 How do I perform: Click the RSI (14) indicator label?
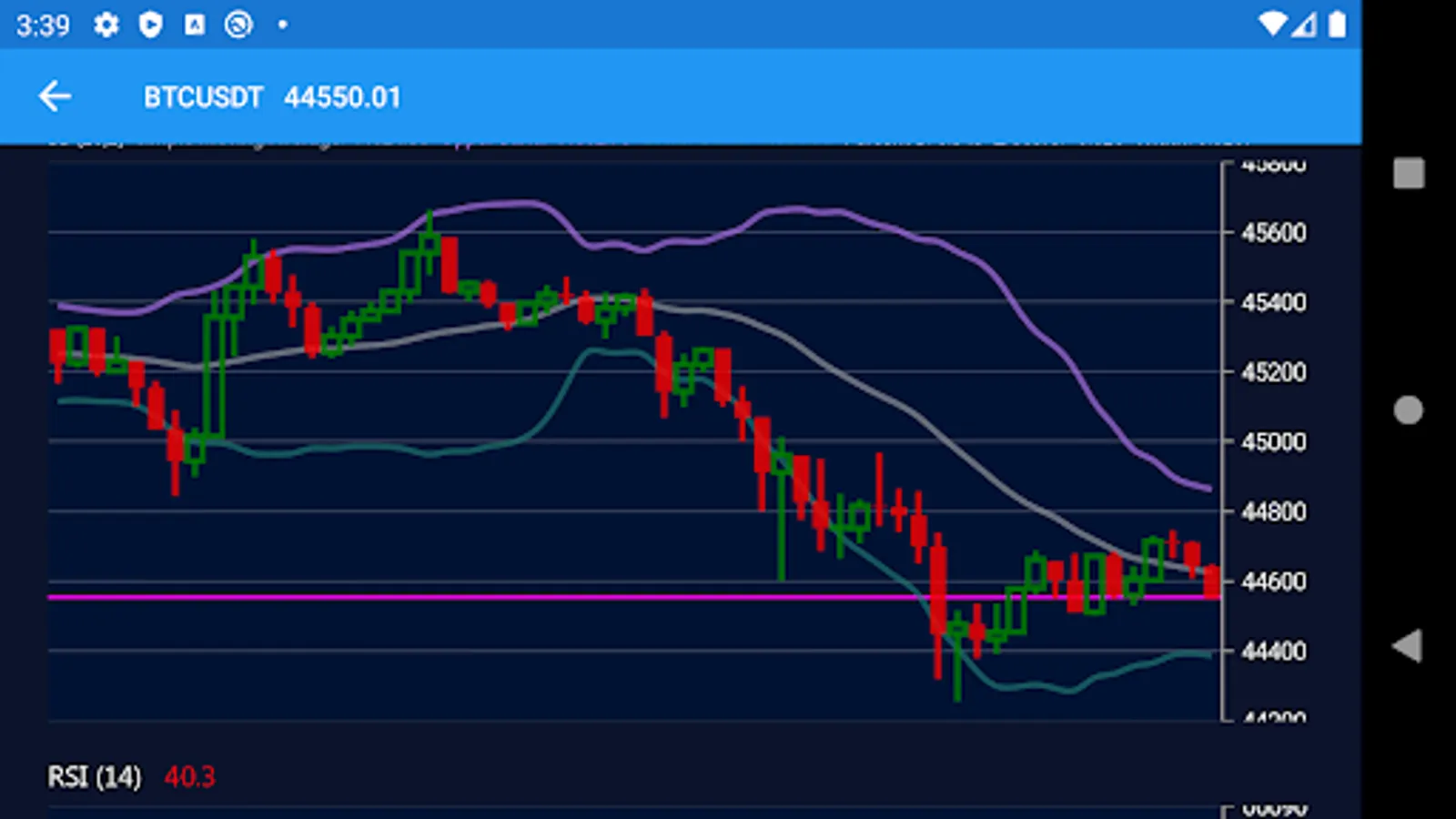[95, 777]
